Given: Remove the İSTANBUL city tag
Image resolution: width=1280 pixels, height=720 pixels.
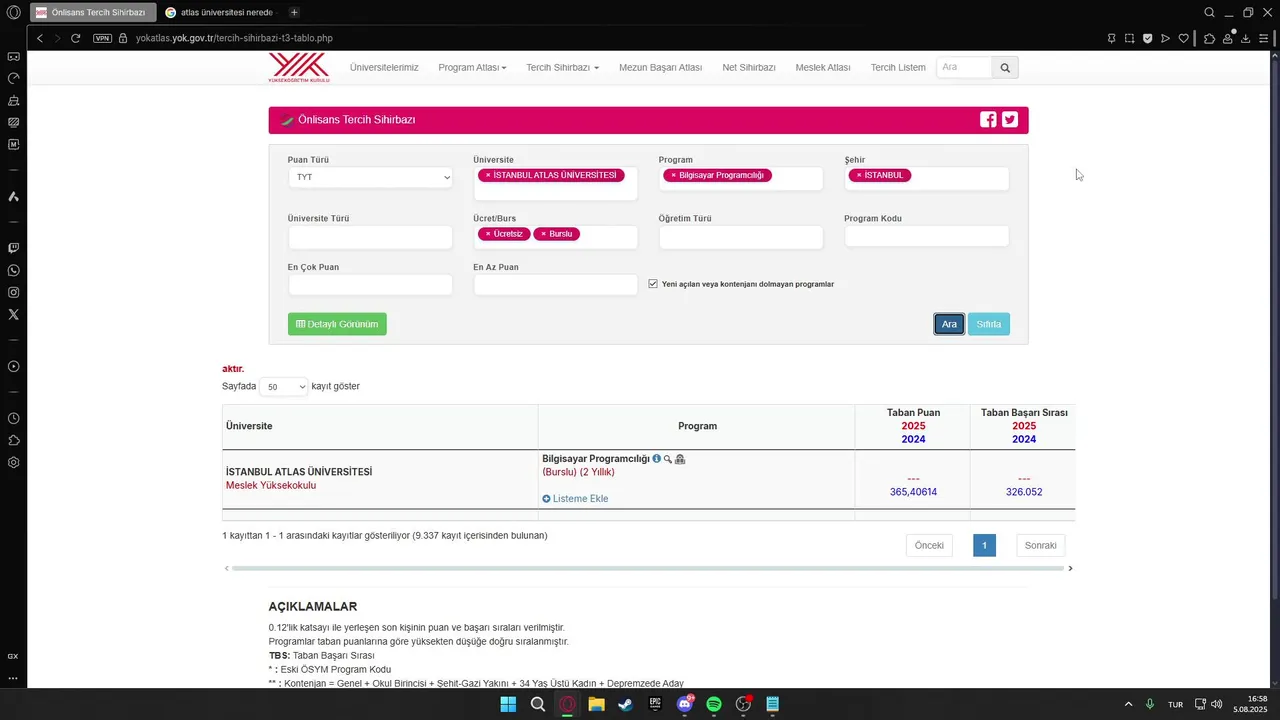Looking at the screenshot, I should pyautogui.click(x=858, y=175).
